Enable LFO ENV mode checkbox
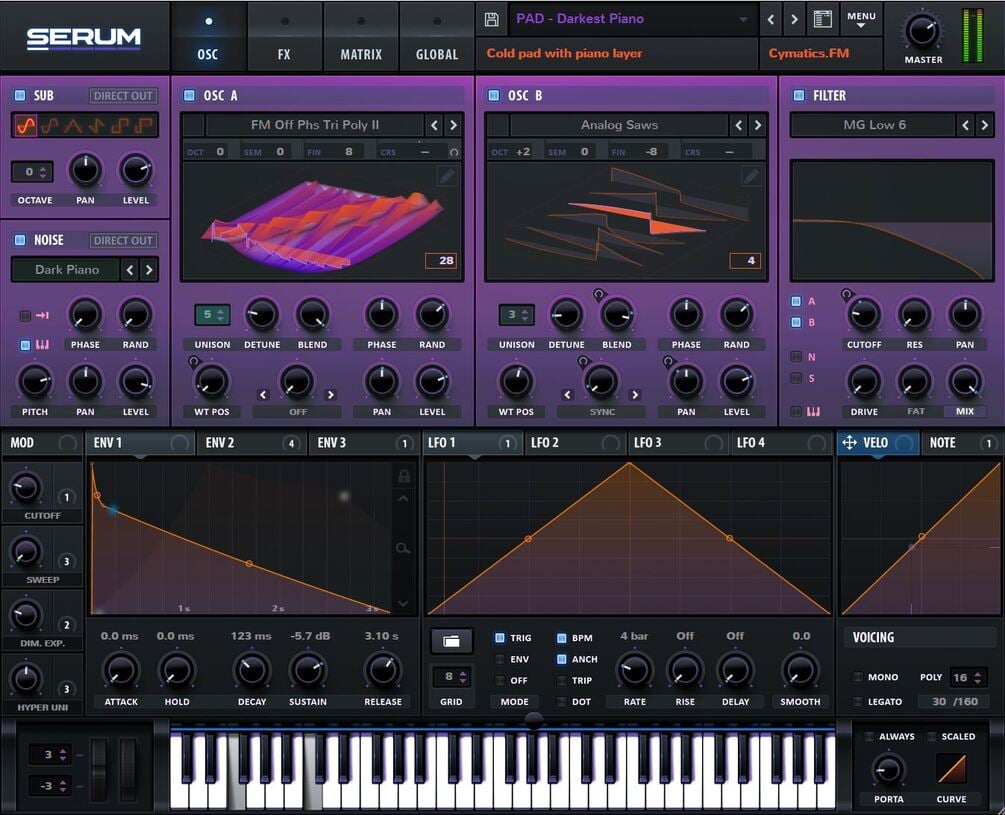 [499, 659]
